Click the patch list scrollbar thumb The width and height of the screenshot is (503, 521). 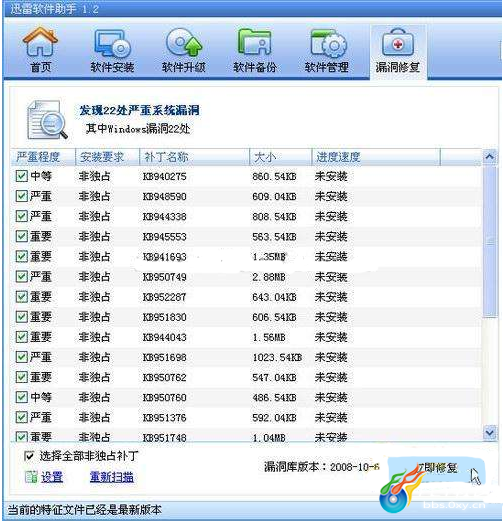(490, 242)
